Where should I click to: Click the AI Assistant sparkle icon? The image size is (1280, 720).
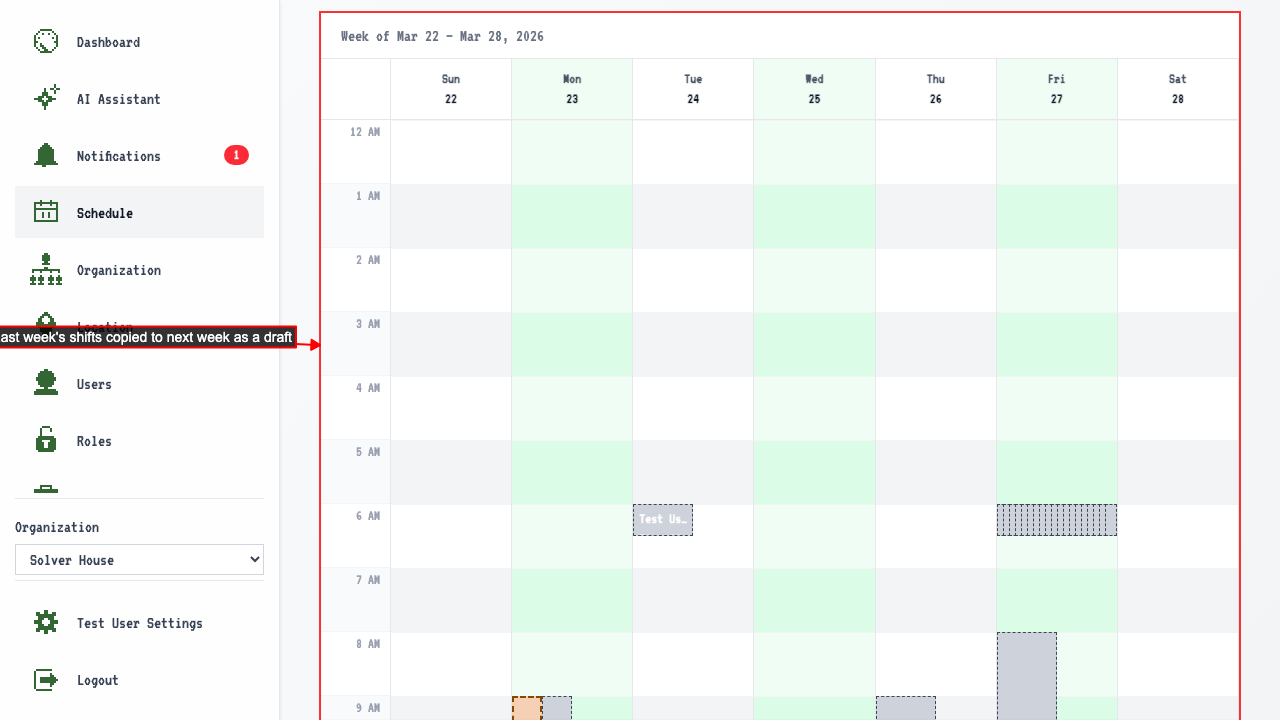tap(46, 98)
